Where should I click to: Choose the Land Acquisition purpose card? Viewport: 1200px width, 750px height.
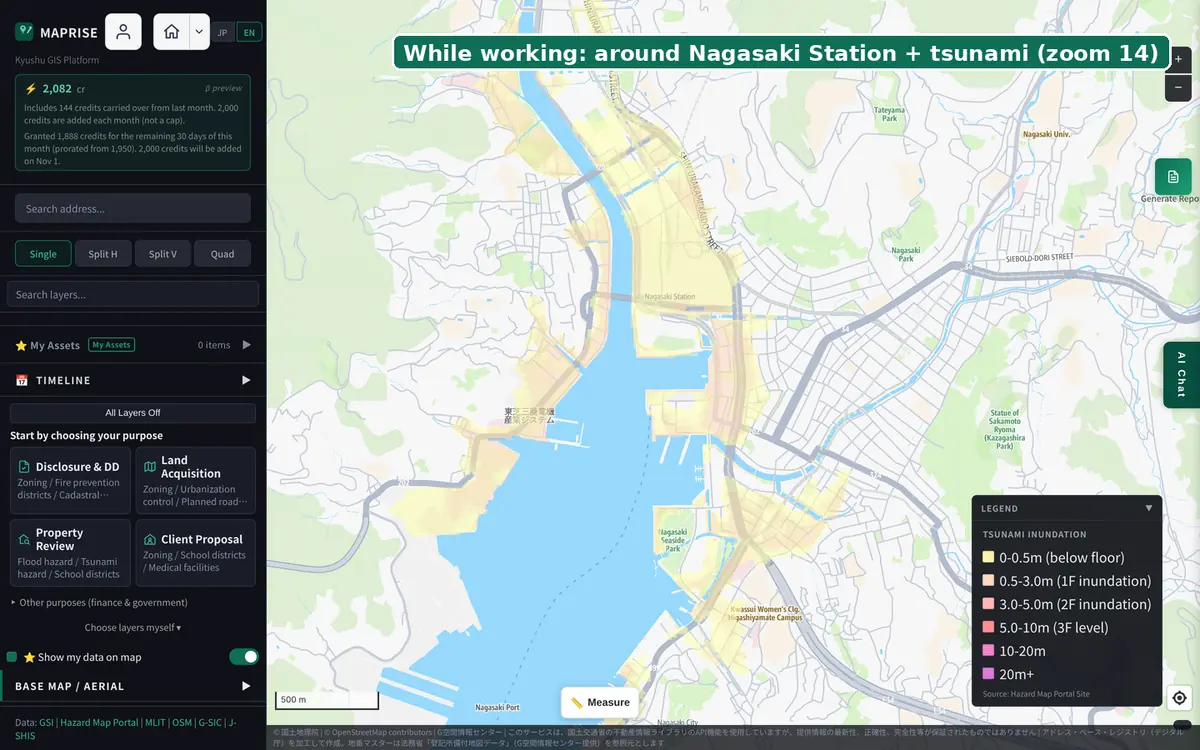195,481
